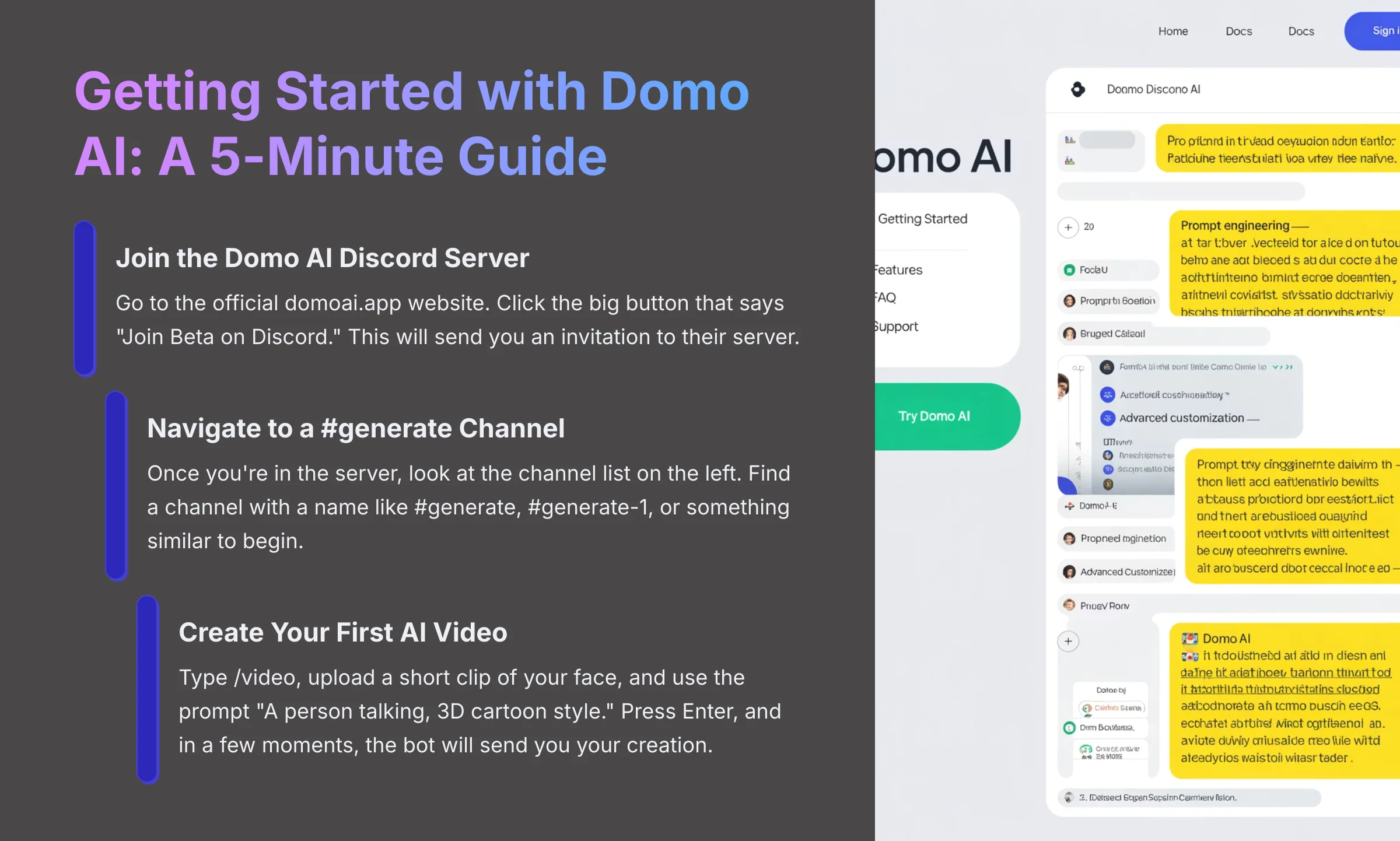Open the Home link in the top navigation
Screen dimensions: 1400x841
click(1172, 31)
